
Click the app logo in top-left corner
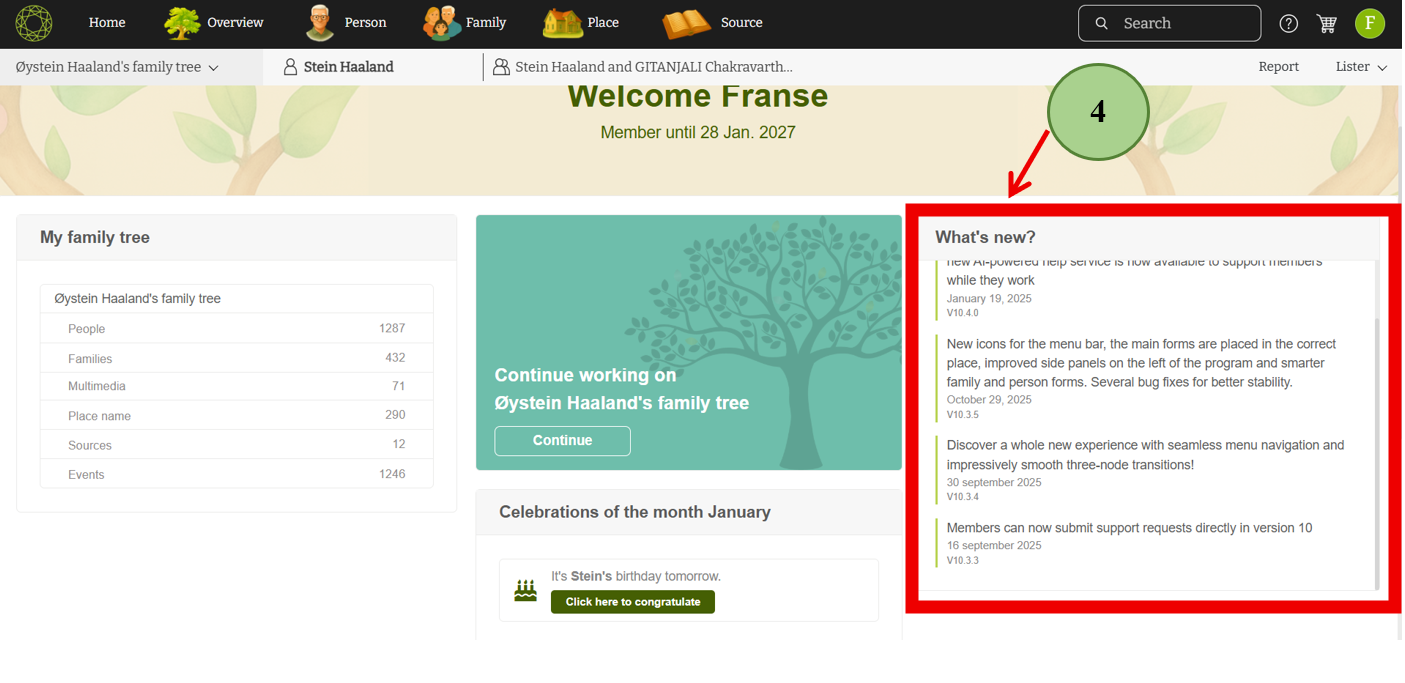(34, 23)
